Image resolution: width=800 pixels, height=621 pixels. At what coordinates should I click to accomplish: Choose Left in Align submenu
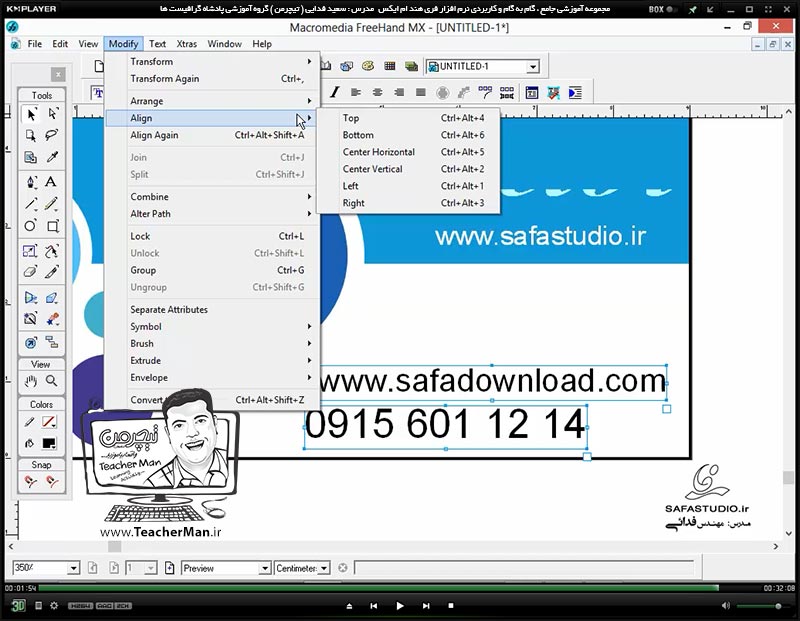click(x=408, y=186)
